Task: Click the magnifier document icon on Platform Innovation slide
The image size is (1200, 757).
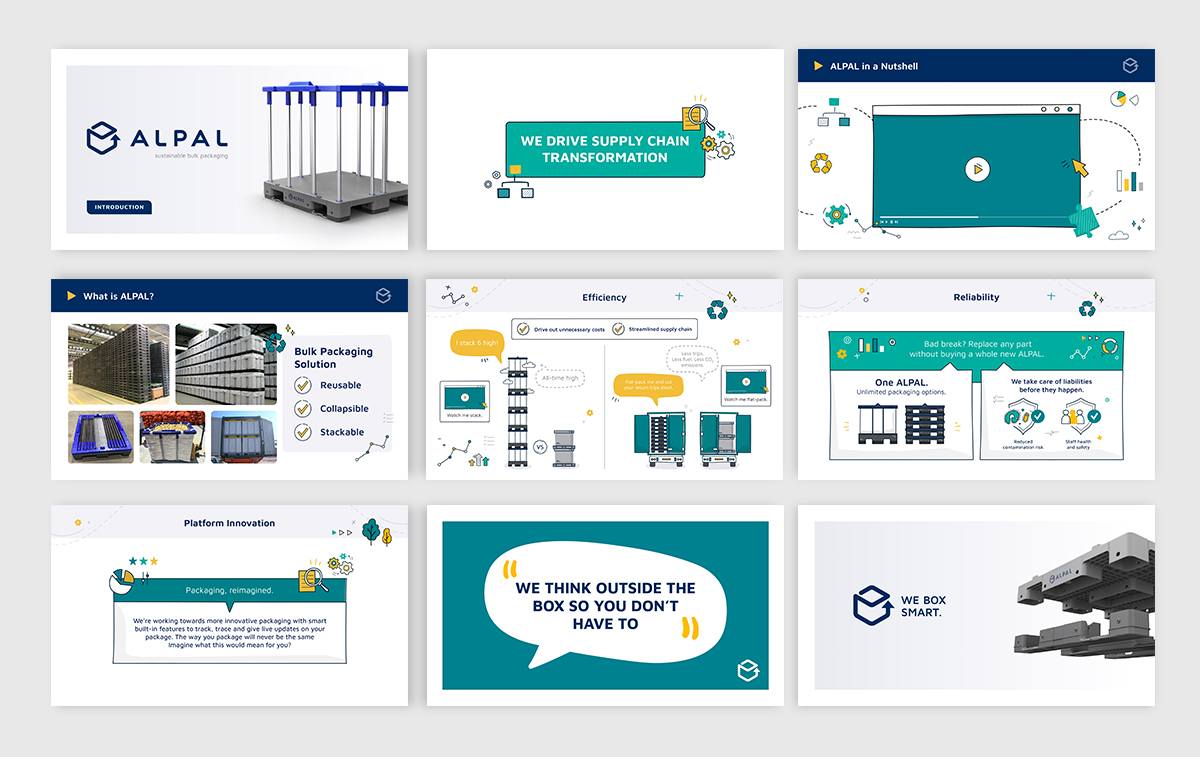Action: [x=313, y=579]
